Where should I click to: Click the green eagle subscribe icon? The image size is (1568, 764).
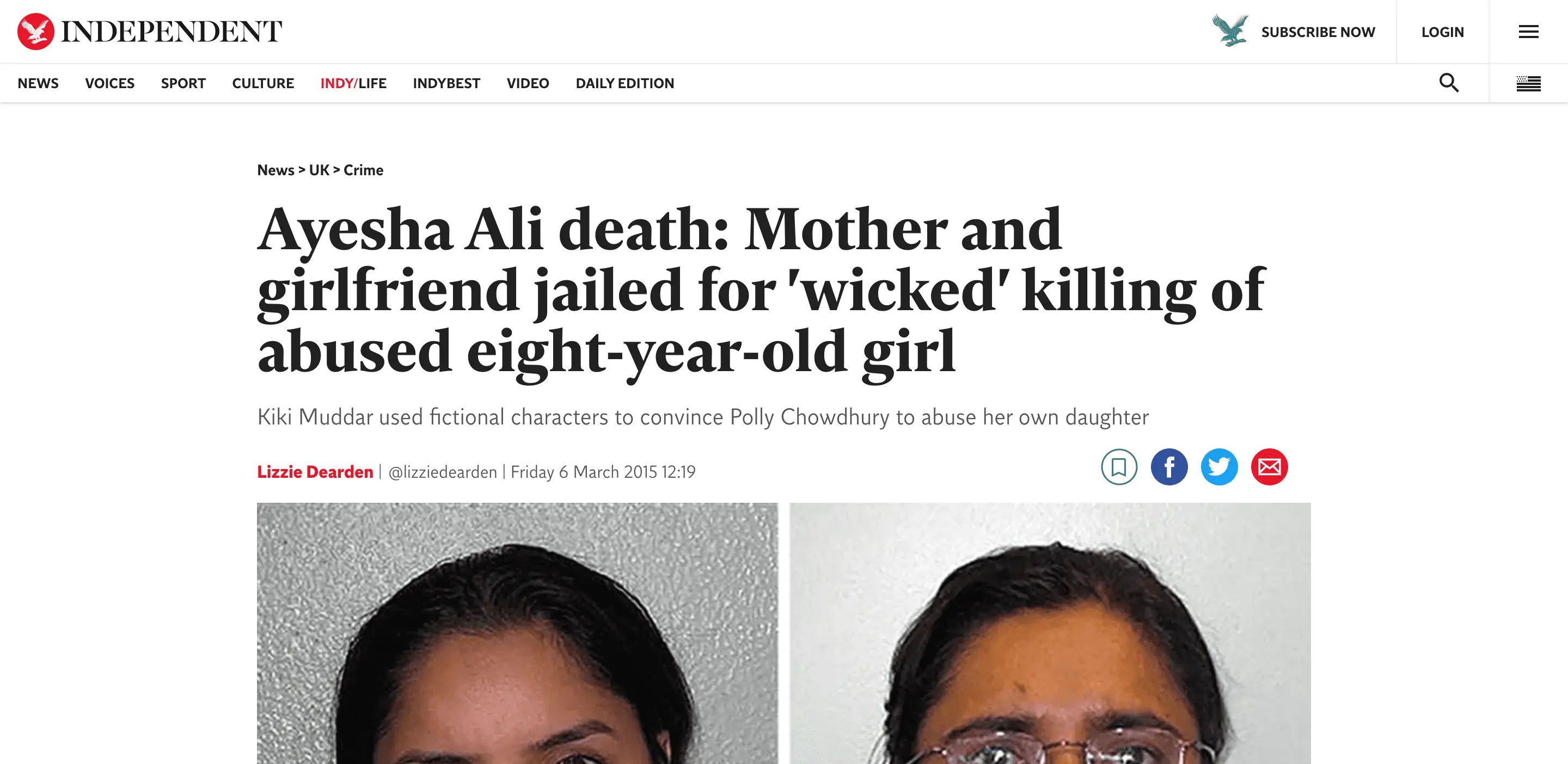1230,30
